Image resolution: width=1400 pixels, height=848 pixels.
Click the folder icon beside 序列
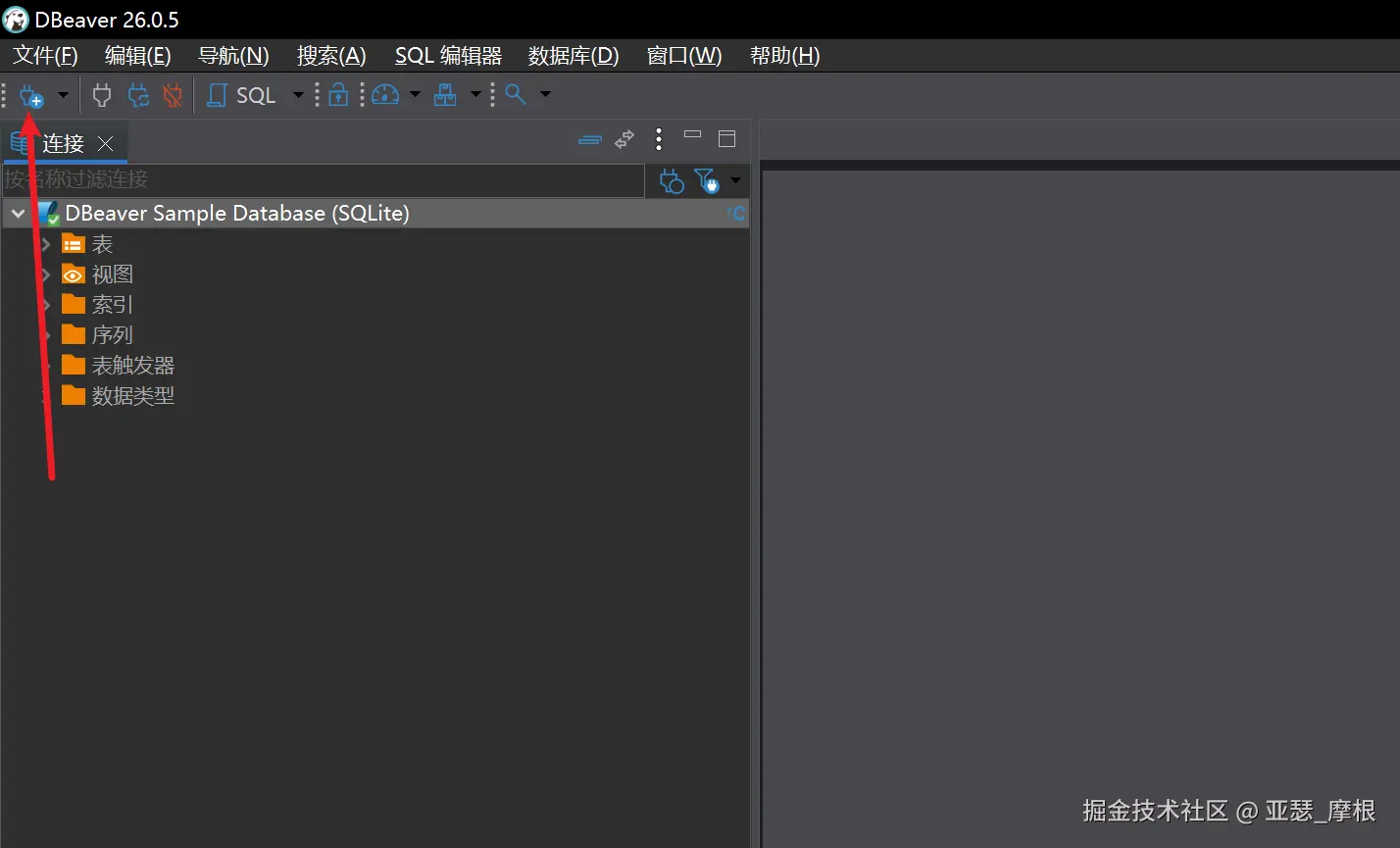pos(74,335)
